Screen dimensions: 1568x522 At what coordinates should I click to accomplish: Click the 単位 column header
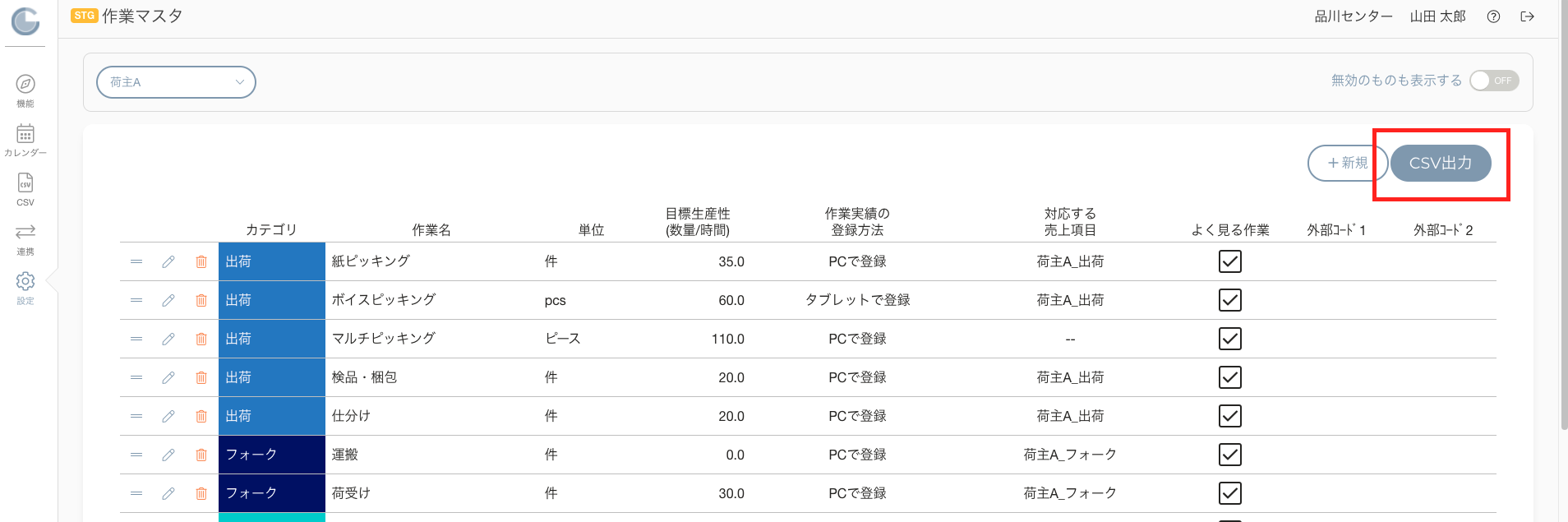(x=591, y=230)
